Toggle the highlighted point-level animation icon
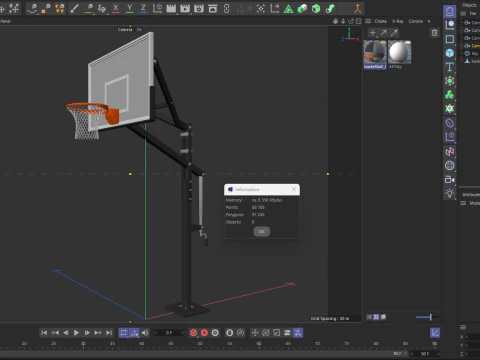 tap(298, 333)
